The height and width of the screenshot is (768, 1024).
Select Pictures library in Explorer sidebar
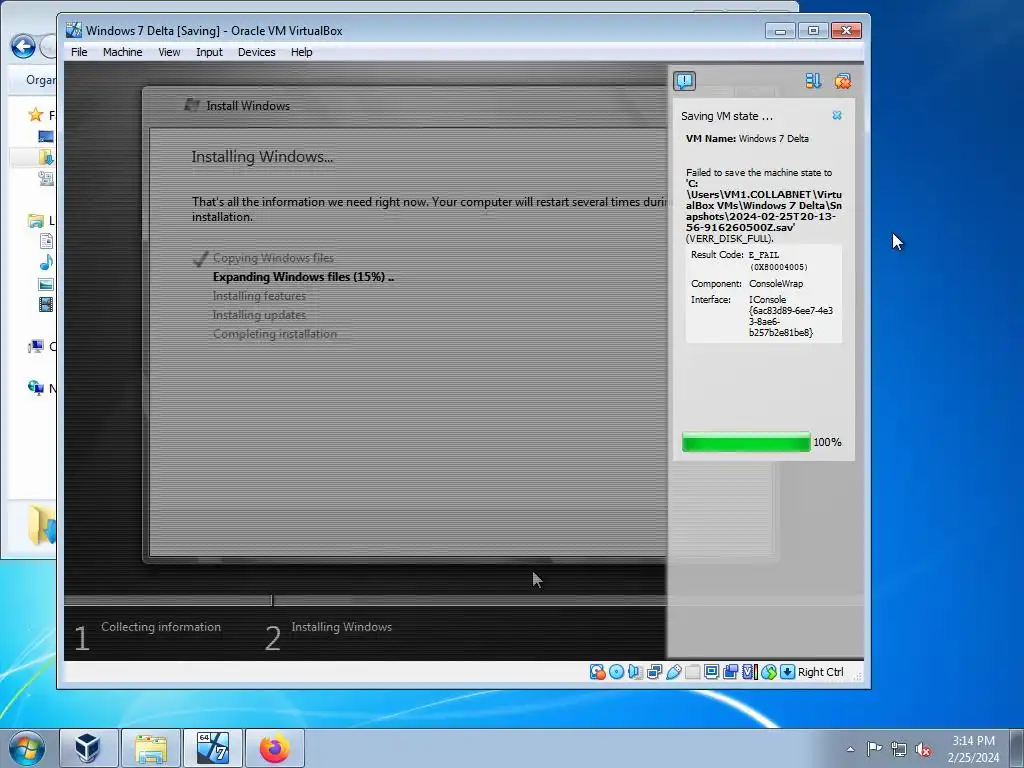pos(46,283)
